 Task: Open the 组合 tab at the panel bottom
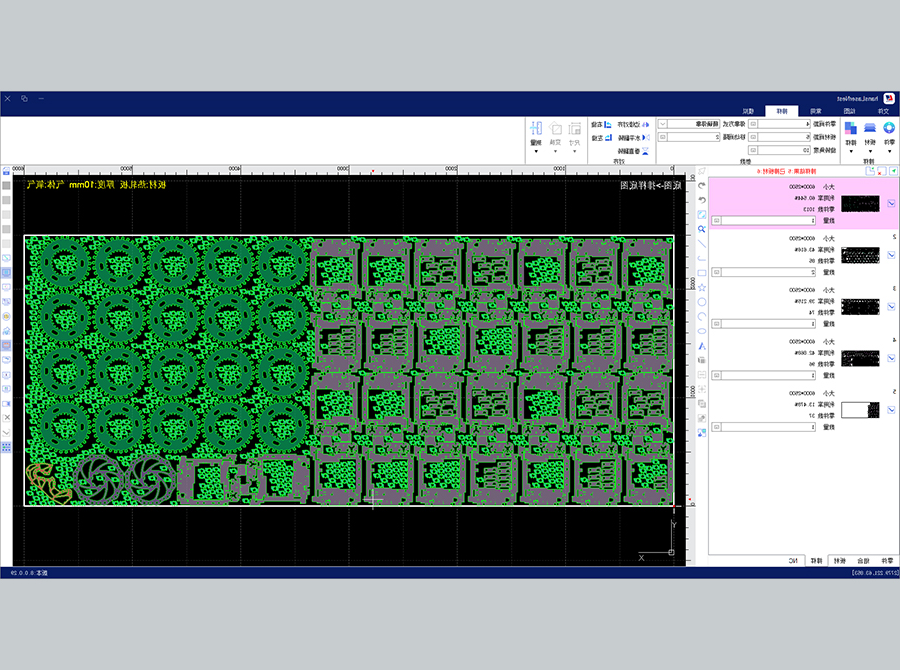[863, 560]
